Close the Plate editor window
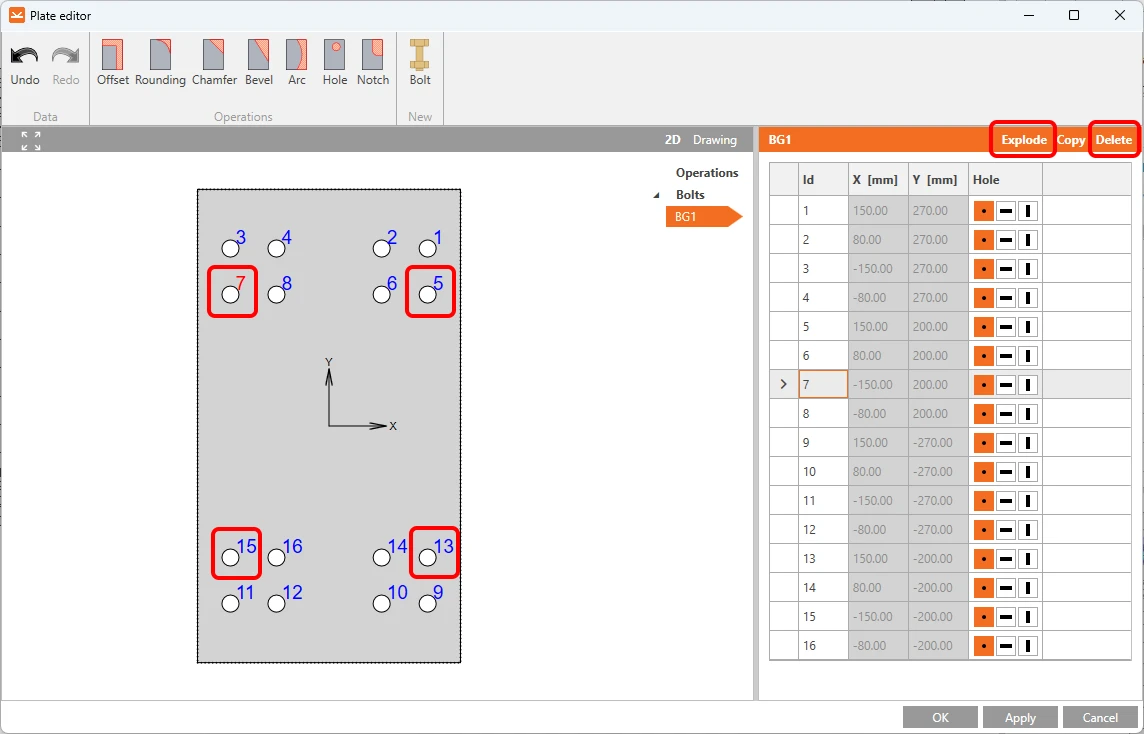This screenshot has height=734, width=1144. coord(1120,15)
